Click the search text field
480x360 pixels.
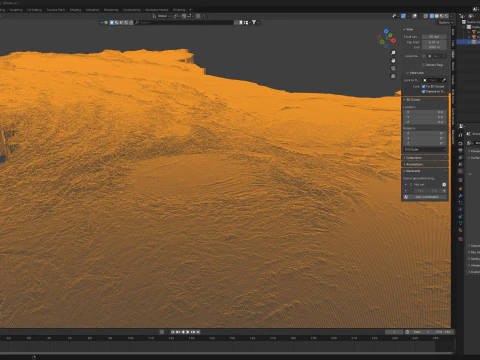184,22
